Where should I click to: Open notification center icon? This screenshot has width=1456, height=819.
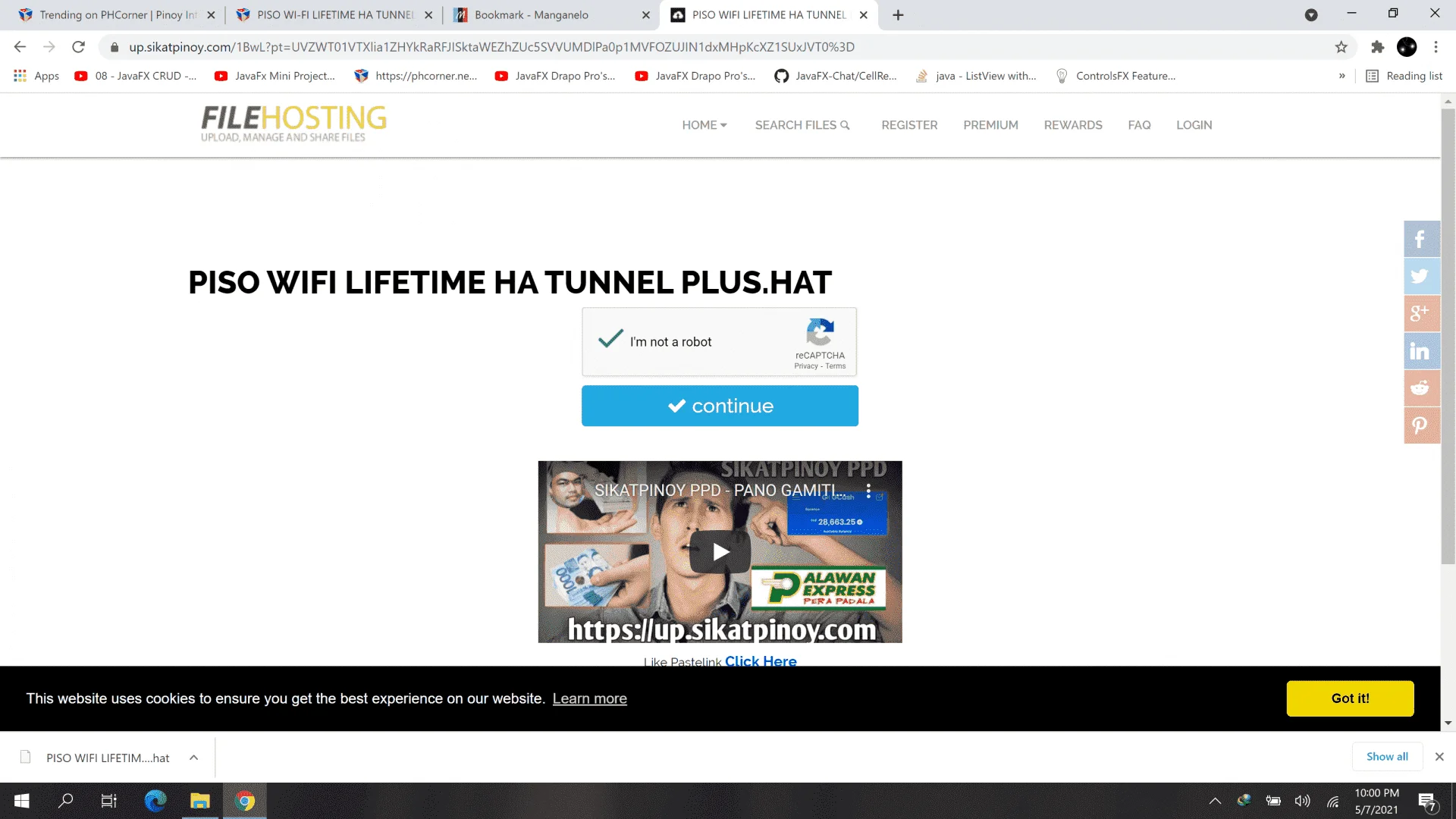(1426, 802)
